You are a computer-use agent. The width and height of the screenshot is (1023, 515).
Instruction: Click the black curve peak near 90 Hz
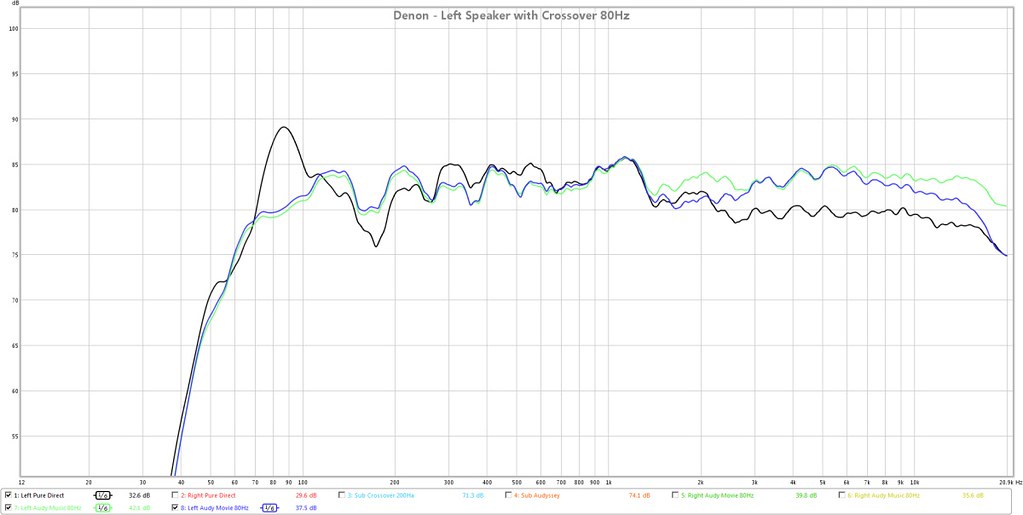pyautogui.click(x=284, y=127)
